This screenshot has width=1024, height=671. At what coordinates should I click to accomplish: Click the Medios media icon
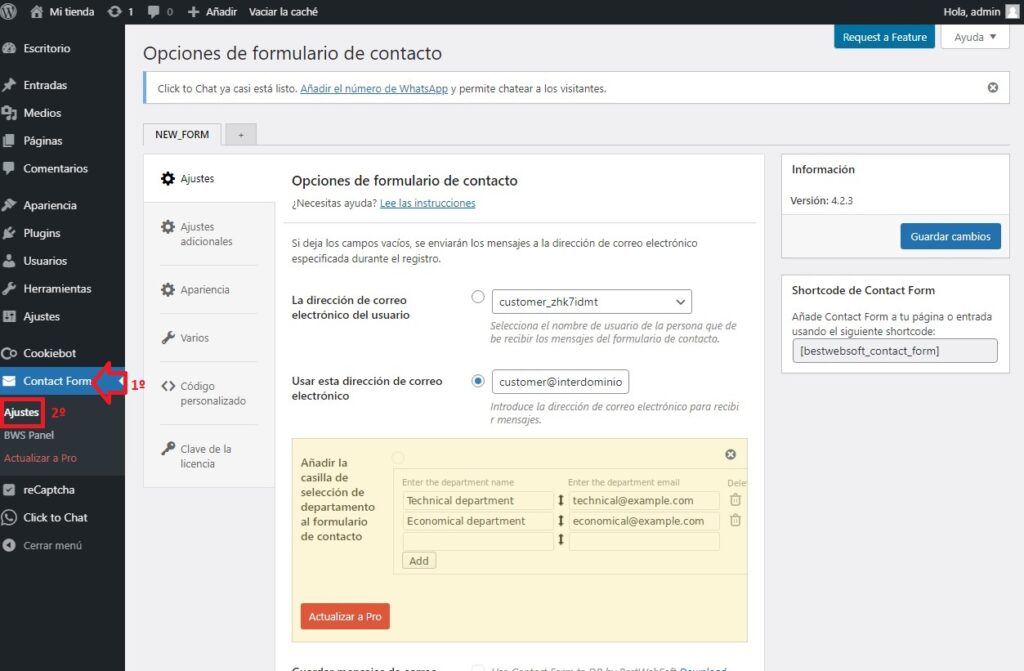tap(9, 113)
